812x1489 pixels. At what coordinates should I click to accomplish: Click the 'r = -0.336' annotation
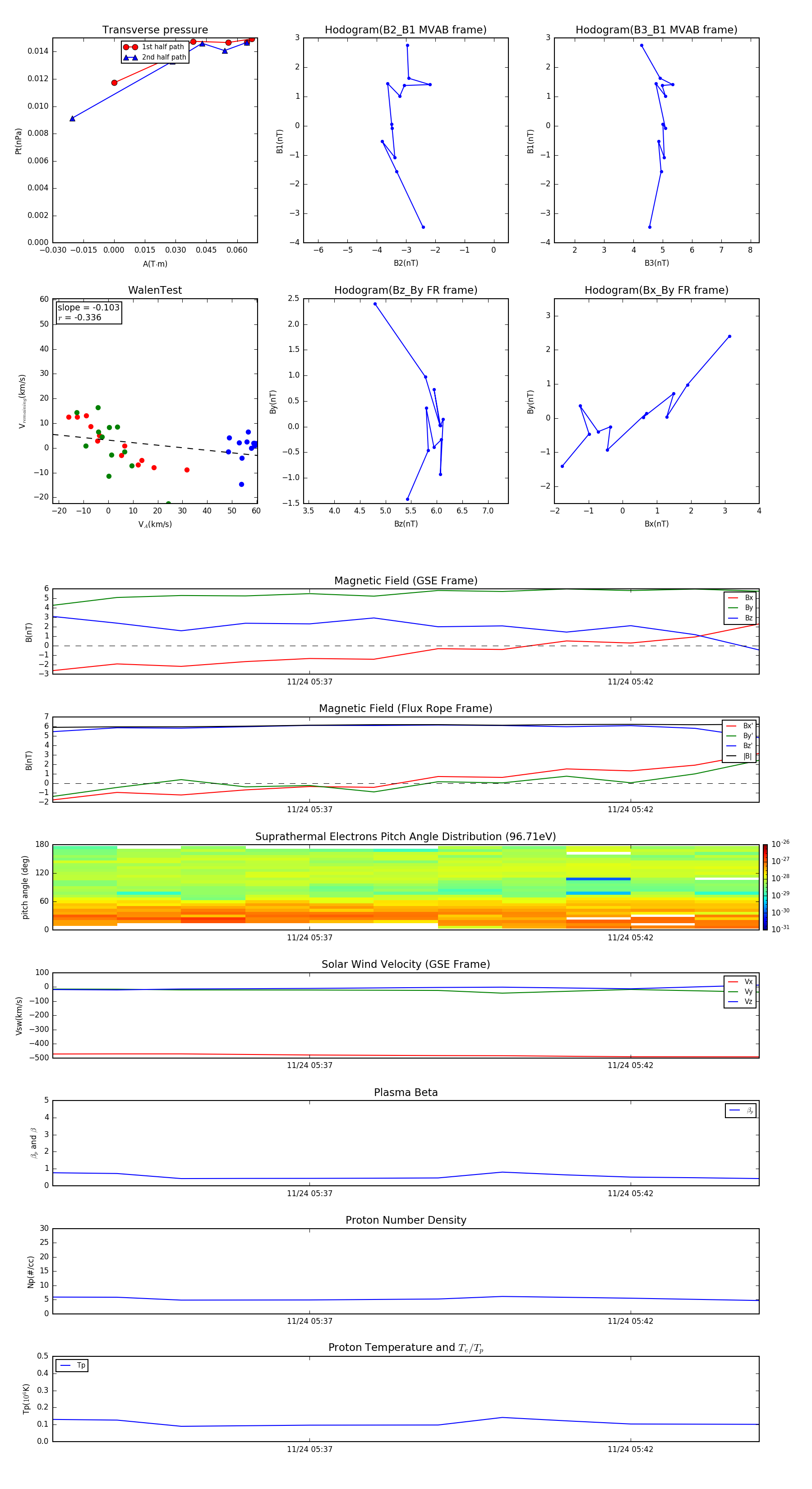[80, 317]
